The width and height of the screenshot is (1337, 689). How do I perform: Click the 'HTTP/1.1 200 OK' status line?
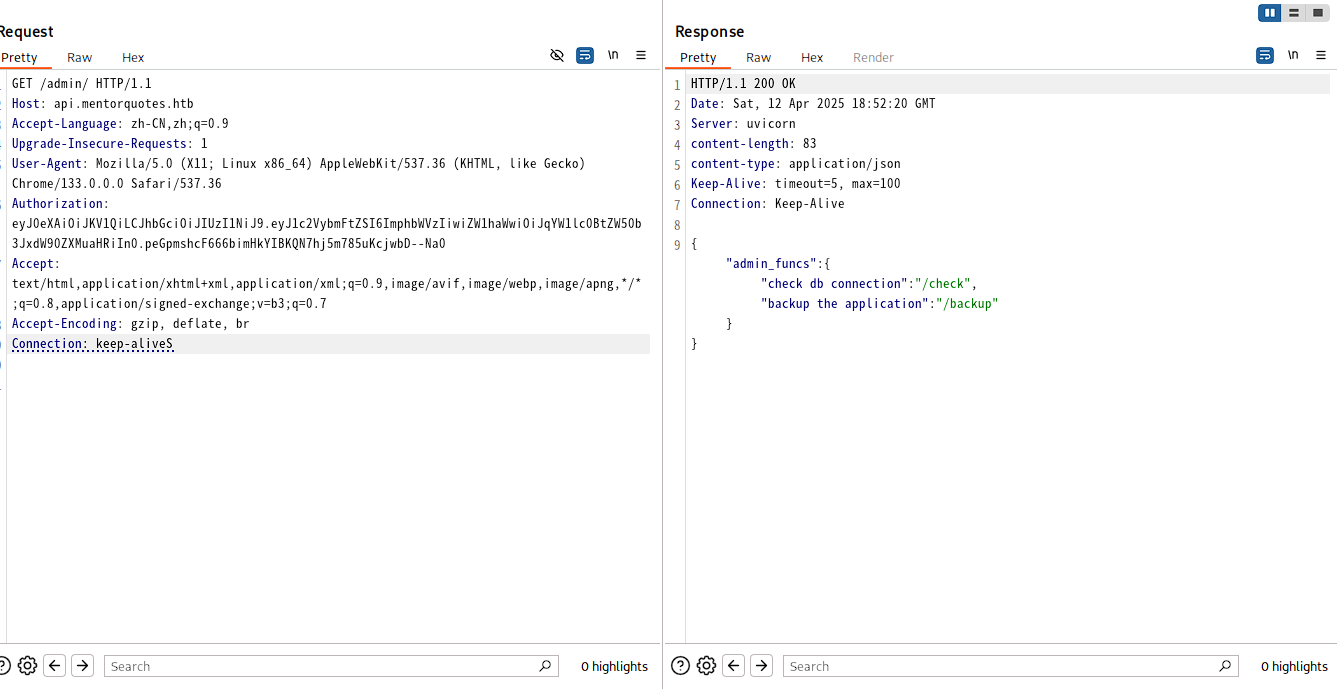(x=743, y=84)
